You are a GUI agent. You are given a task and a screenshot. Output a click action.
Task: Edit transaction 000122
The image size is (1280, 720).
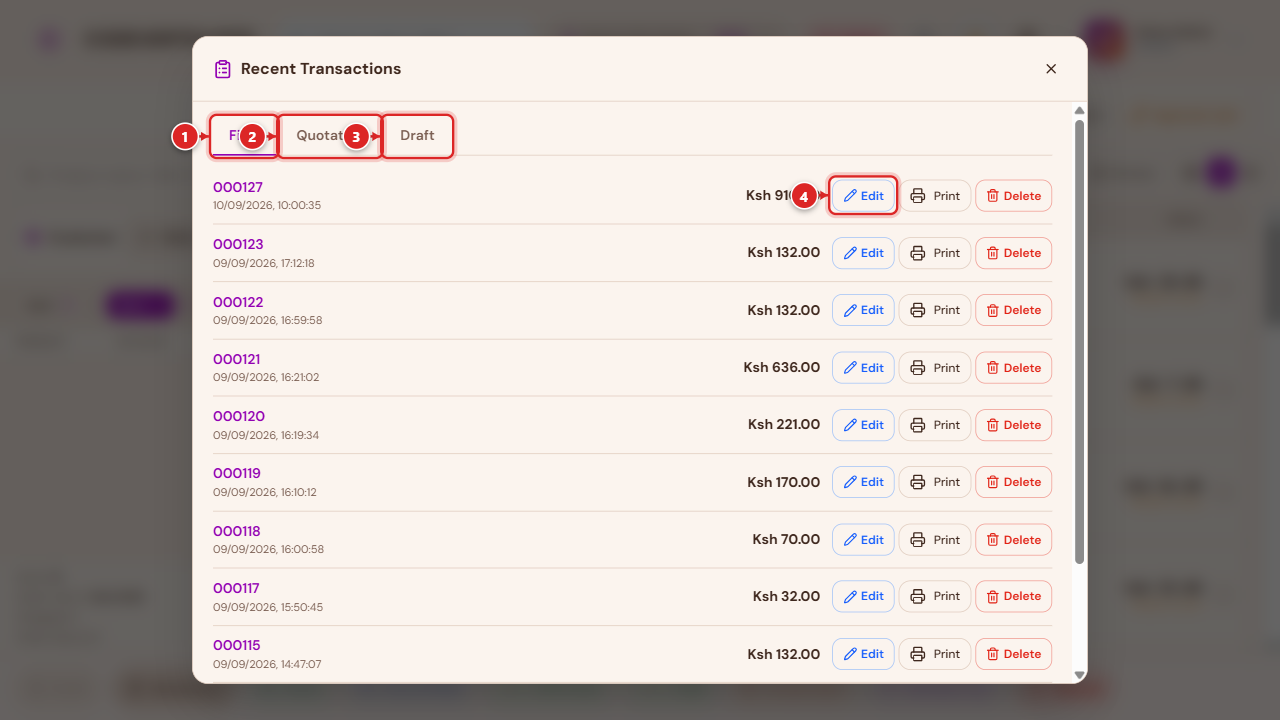click(x=863, y=310)
